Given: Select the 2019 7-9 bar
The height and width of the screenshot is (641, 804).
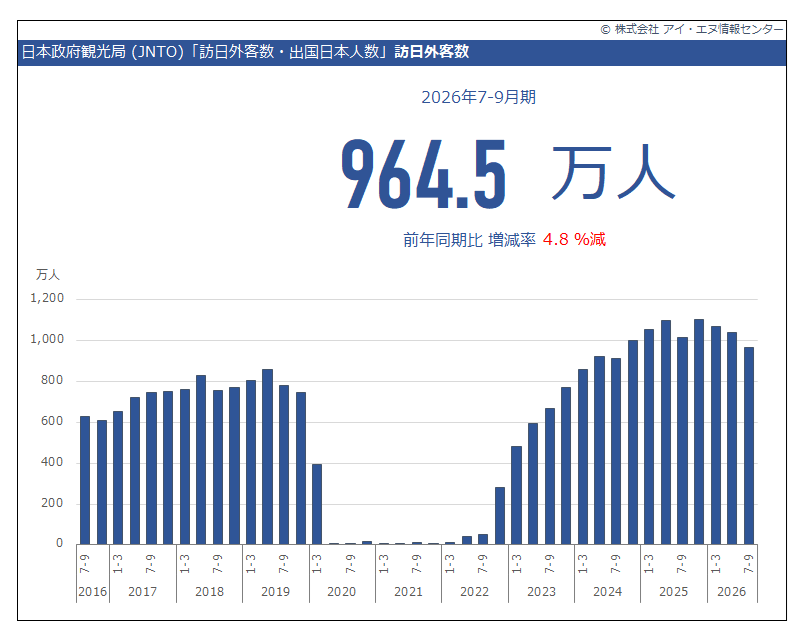Looking at the screenshot, I should (x=284, y=465).
